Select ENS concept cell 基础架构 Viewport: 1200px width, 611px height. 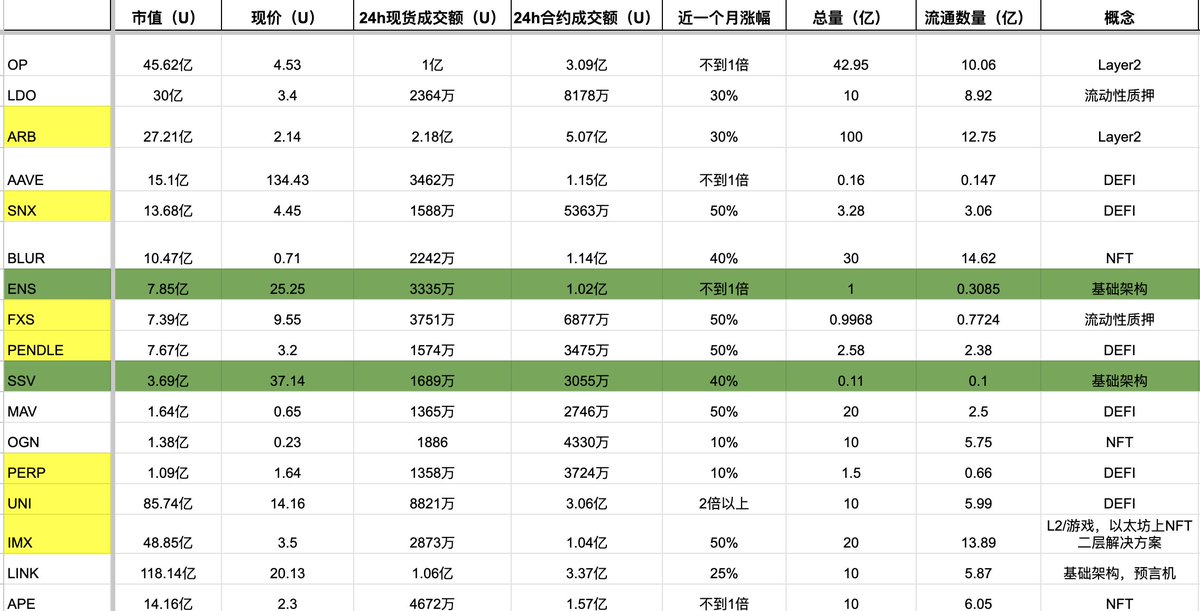(x=1120, y=289)
